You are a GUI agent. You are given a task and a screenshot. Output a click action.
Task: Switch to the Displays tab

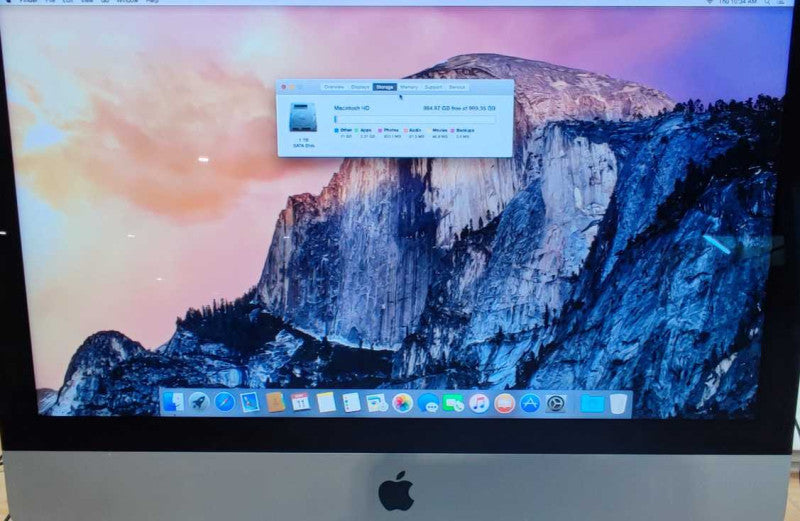click(360, 87)
